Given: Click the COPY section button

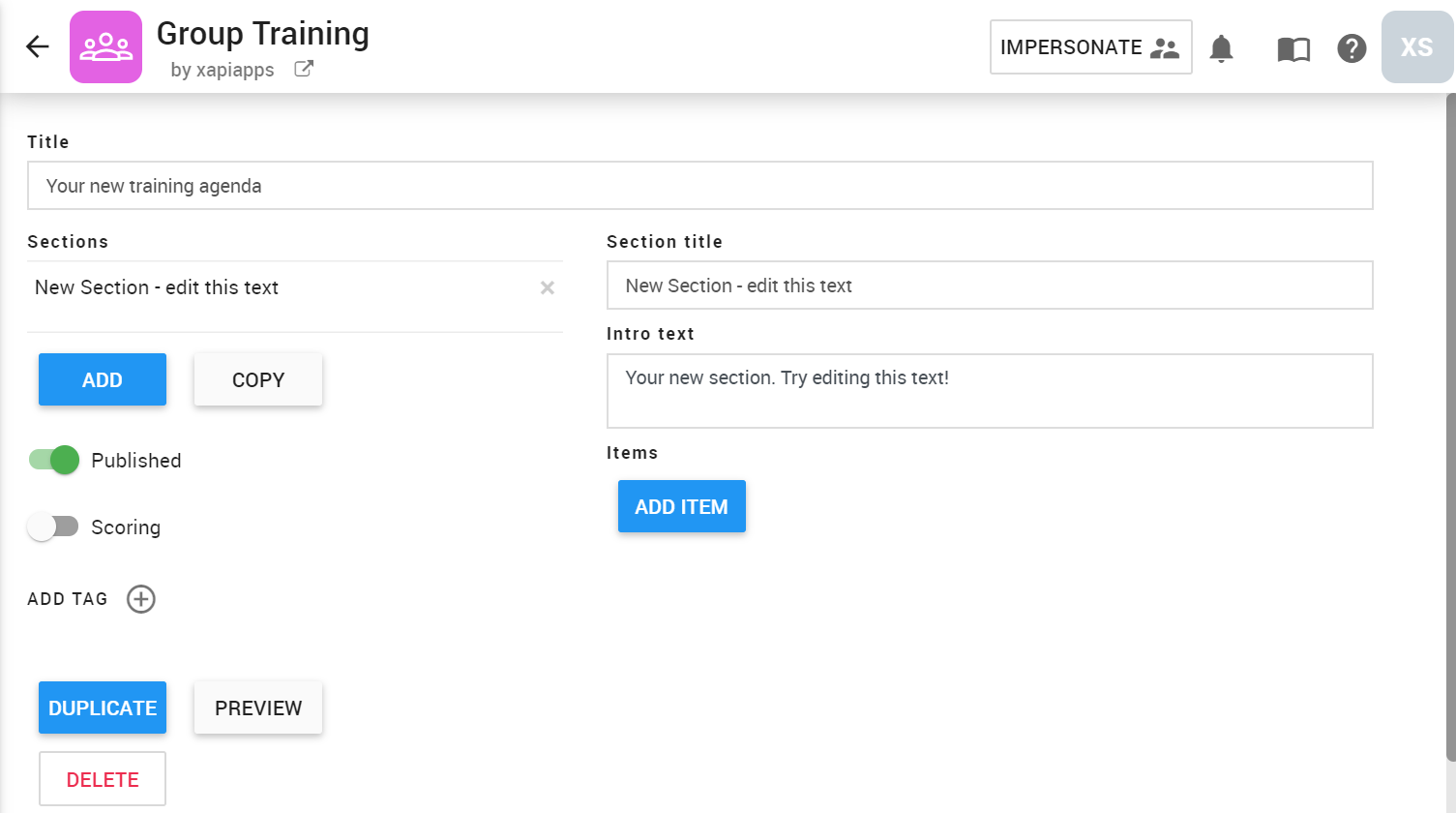Looking at the screenshot, I should [x=258, y=379].
